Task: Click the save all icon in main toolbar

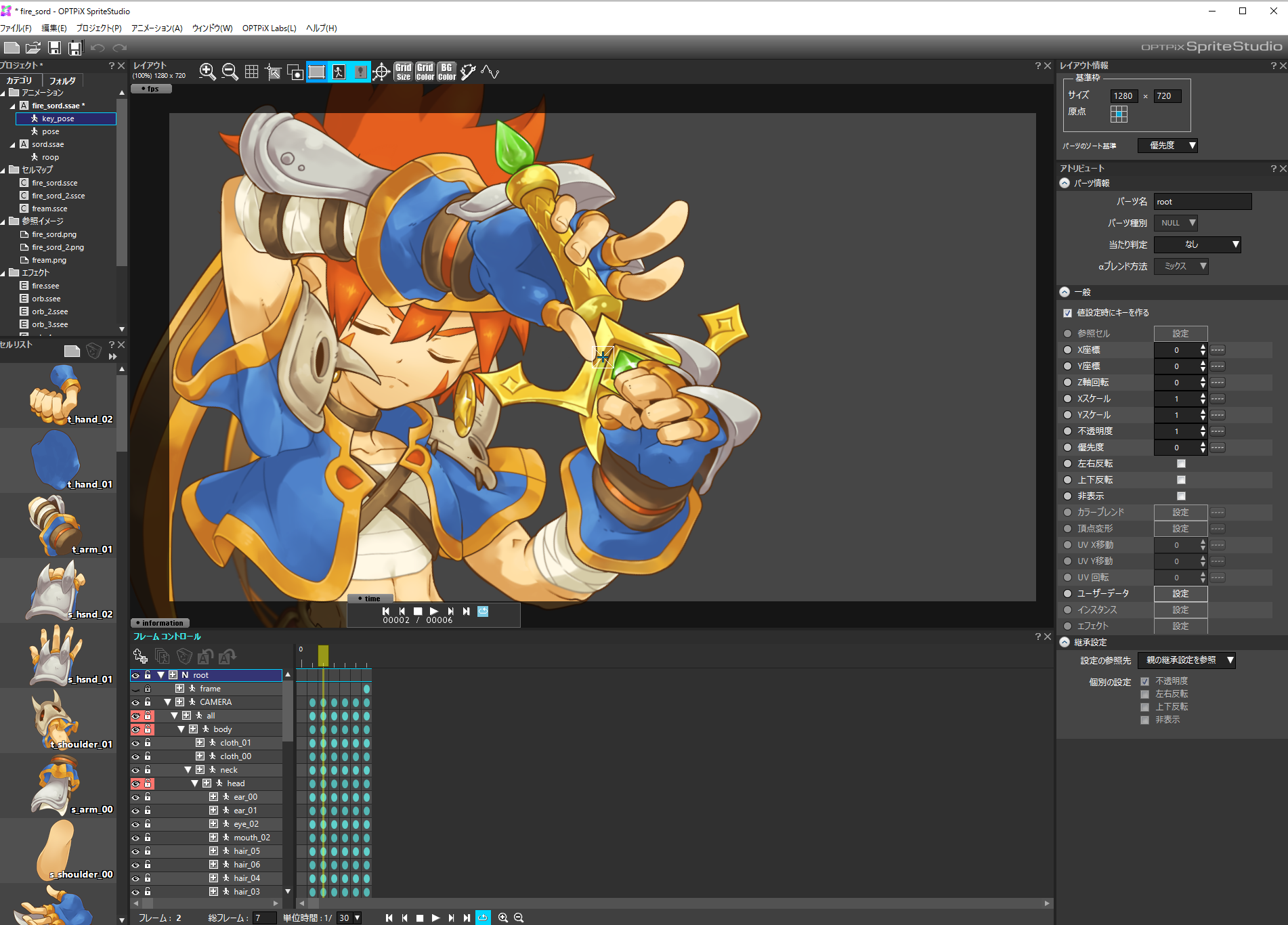Action: (75, 47)
